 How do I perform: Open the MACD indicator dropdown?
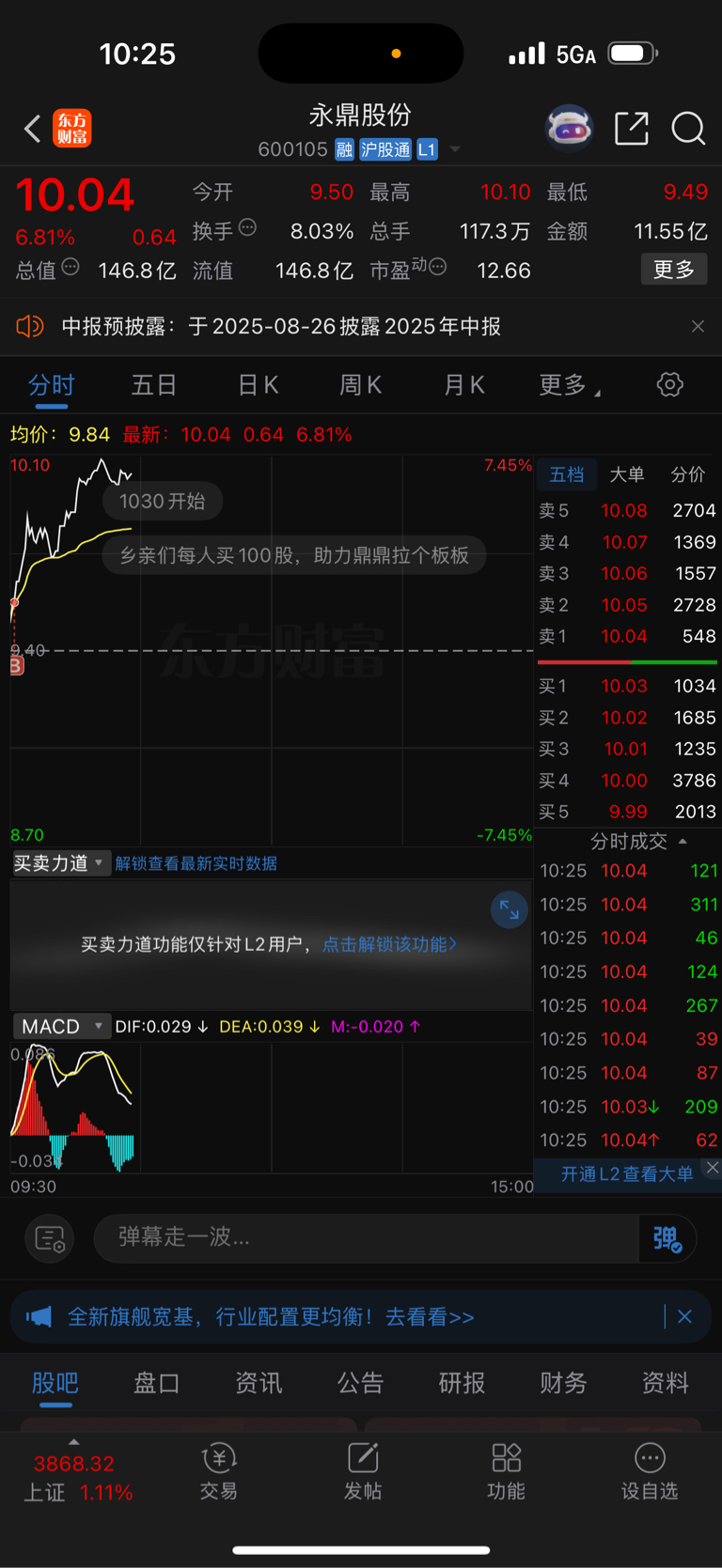[61, 1026]
